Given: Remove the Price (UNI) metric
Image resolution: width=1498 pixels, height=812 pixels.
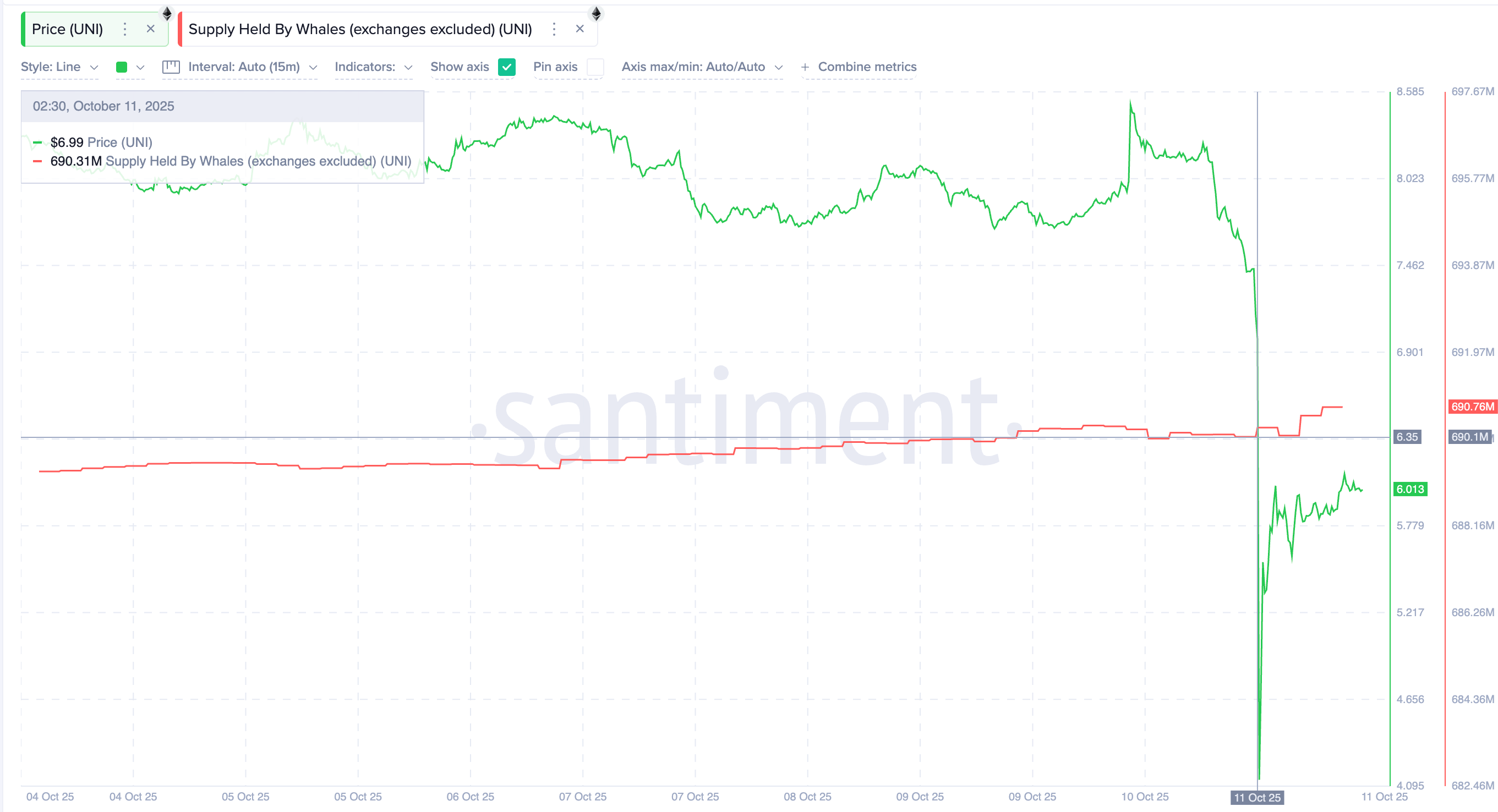Looking at the screenshot, I should pyautogui.click(x=151, y=29).
